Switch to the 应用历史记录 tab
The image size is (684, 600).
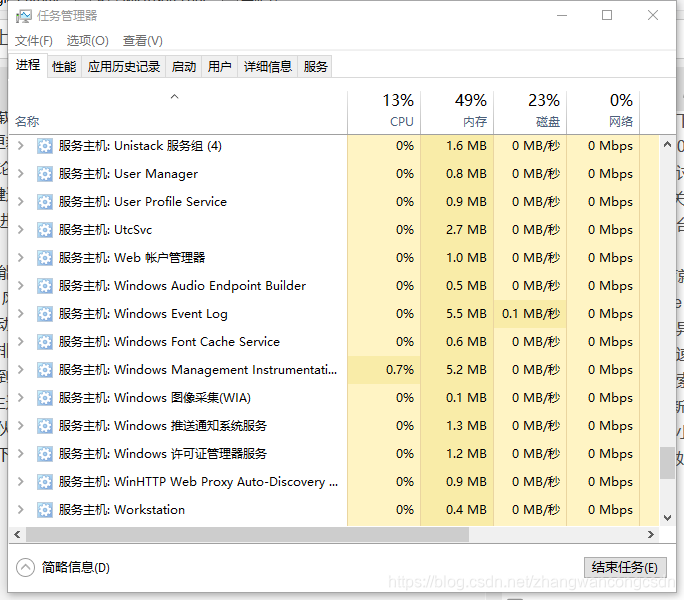coord(123,67)
